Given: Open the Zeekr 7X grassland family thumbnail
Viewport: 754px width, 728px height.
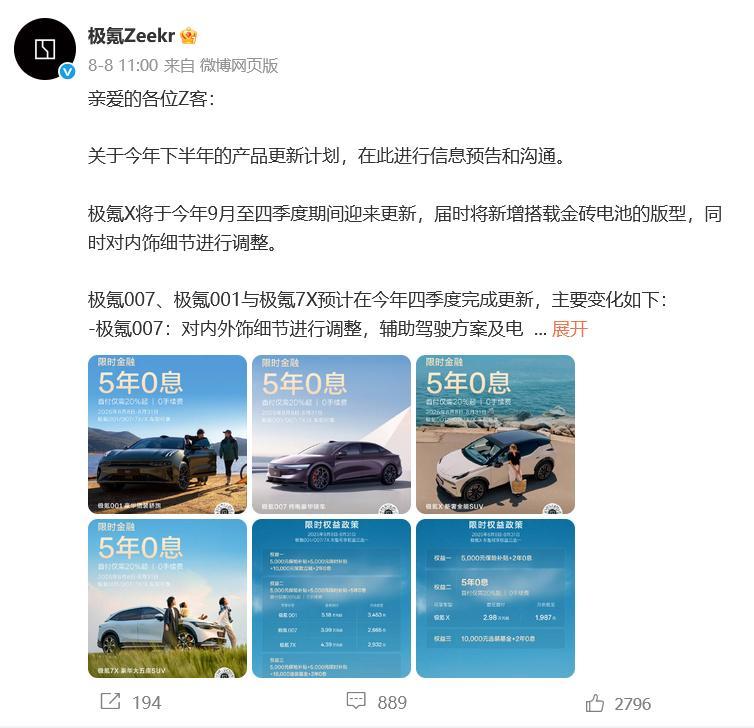Looking at the screenshot, I should (167, 598).
